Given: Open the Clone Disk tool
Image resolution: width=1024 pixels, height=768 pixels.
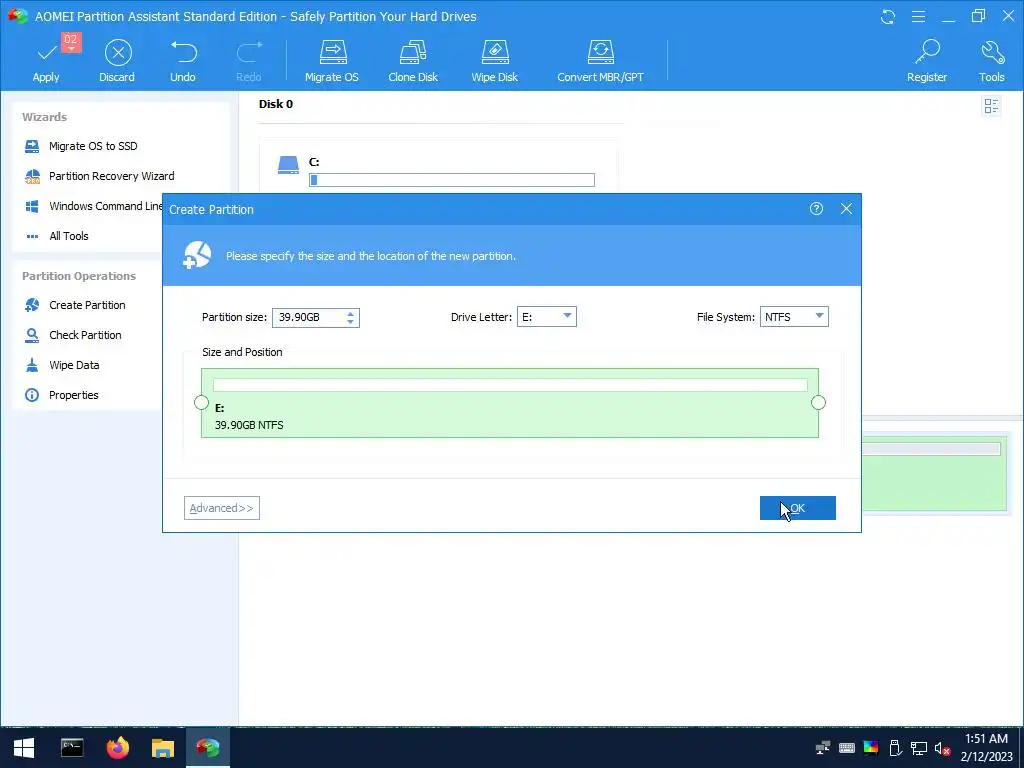Looking at the screenshot, I should 413,61.
